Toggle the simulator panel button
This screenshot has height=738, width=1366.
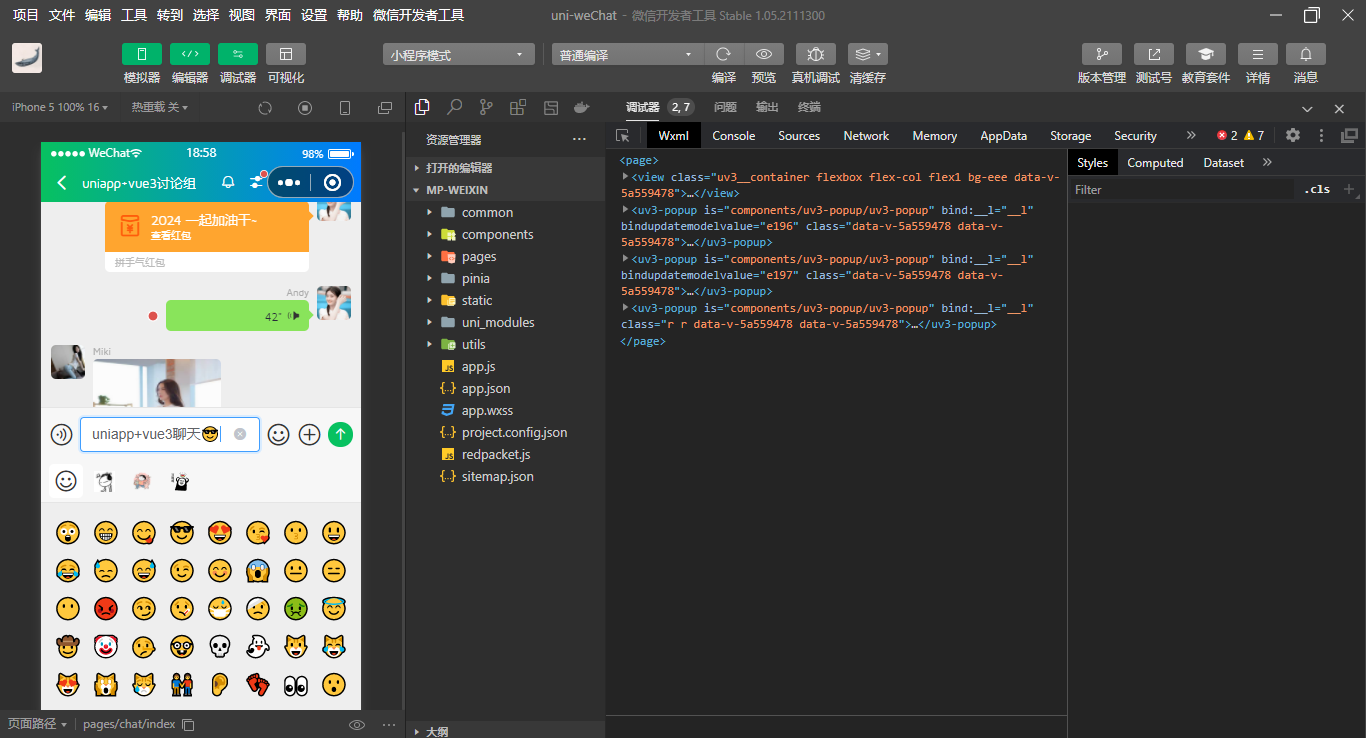pyautogui.click(x=141, y=54)
